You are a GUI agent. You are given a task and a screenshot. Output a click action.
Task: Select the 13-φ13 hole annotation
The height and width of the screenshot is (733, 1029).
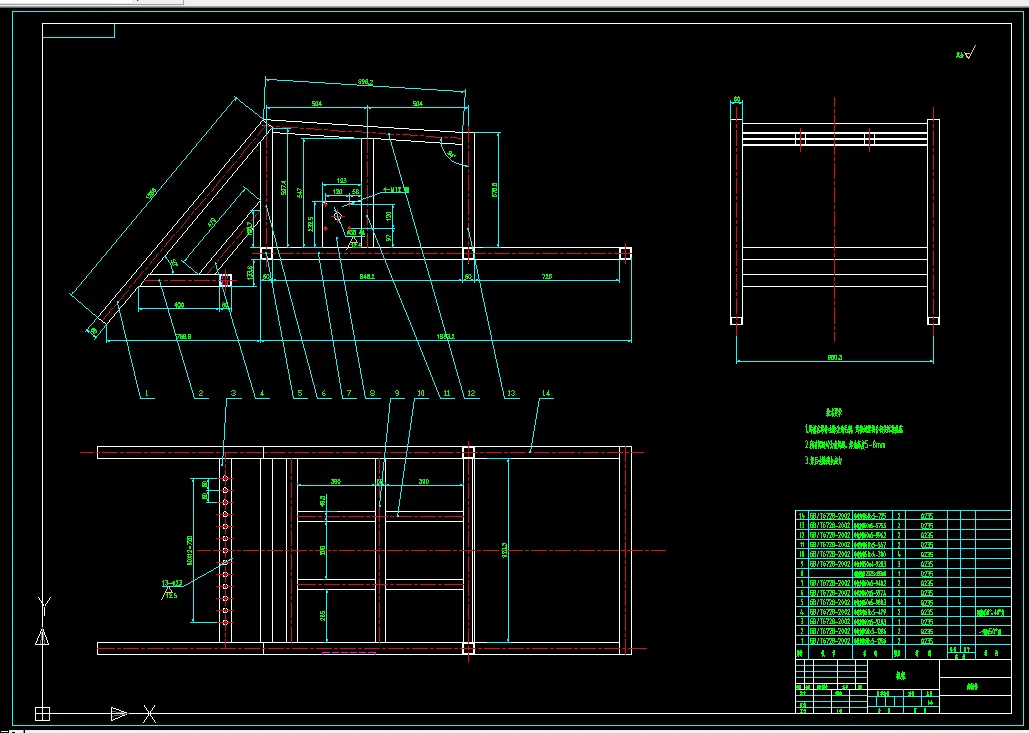click(172, 583)
